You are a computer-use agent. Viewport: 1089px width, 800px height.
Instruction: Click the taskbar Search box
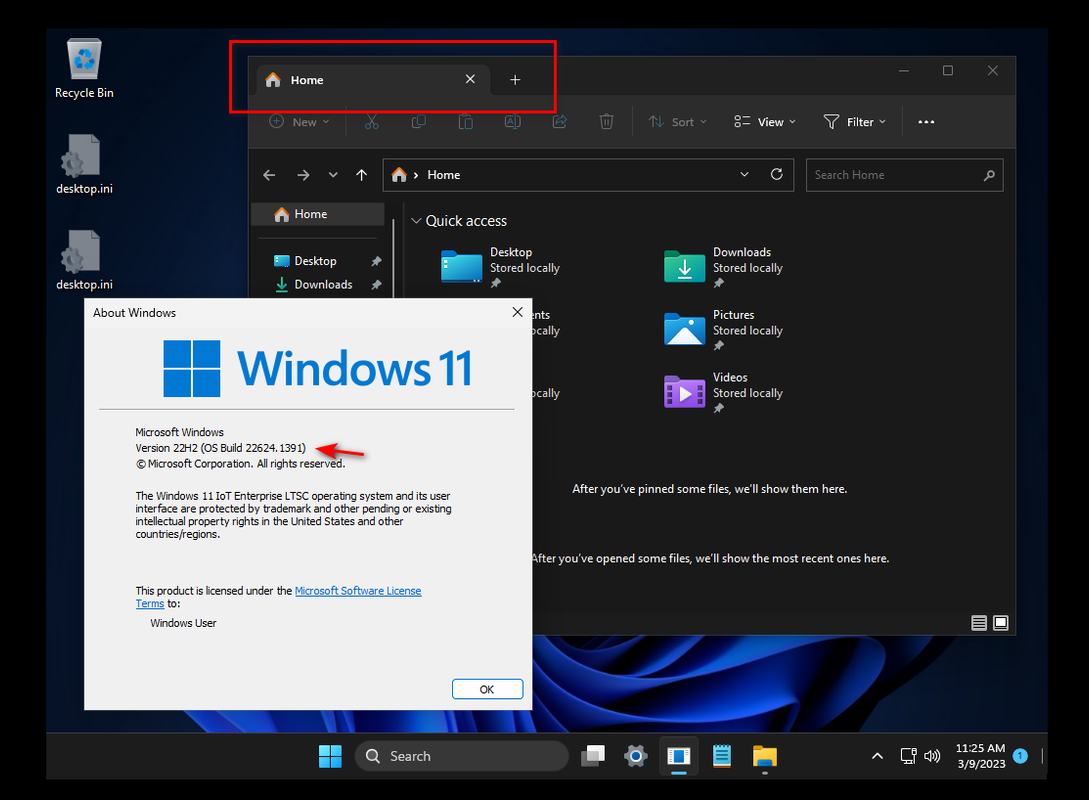[461, 756]
